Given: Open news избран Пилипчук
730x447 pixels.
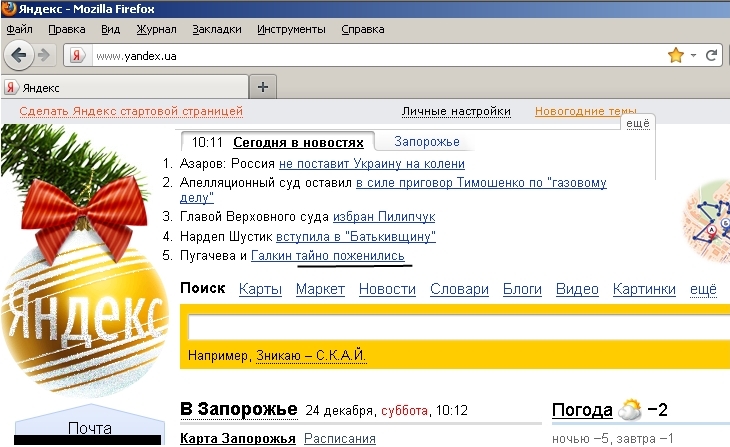Looking at the screenshot, I should 384,217.
